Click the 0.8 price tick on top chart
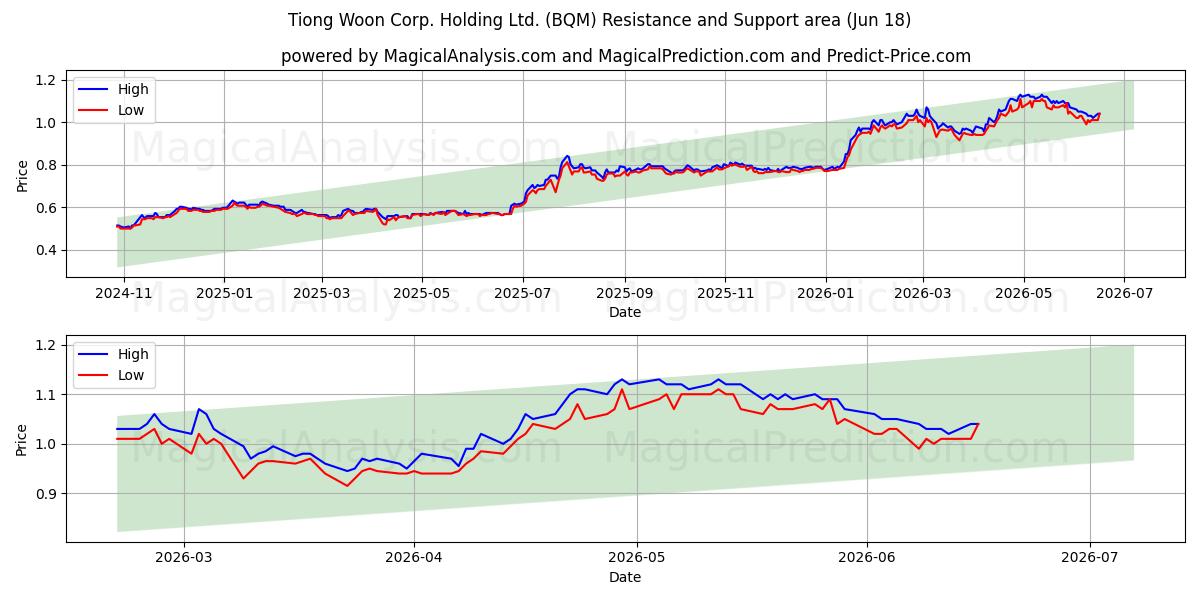The image size is (1200, 600). pos(48,165)
